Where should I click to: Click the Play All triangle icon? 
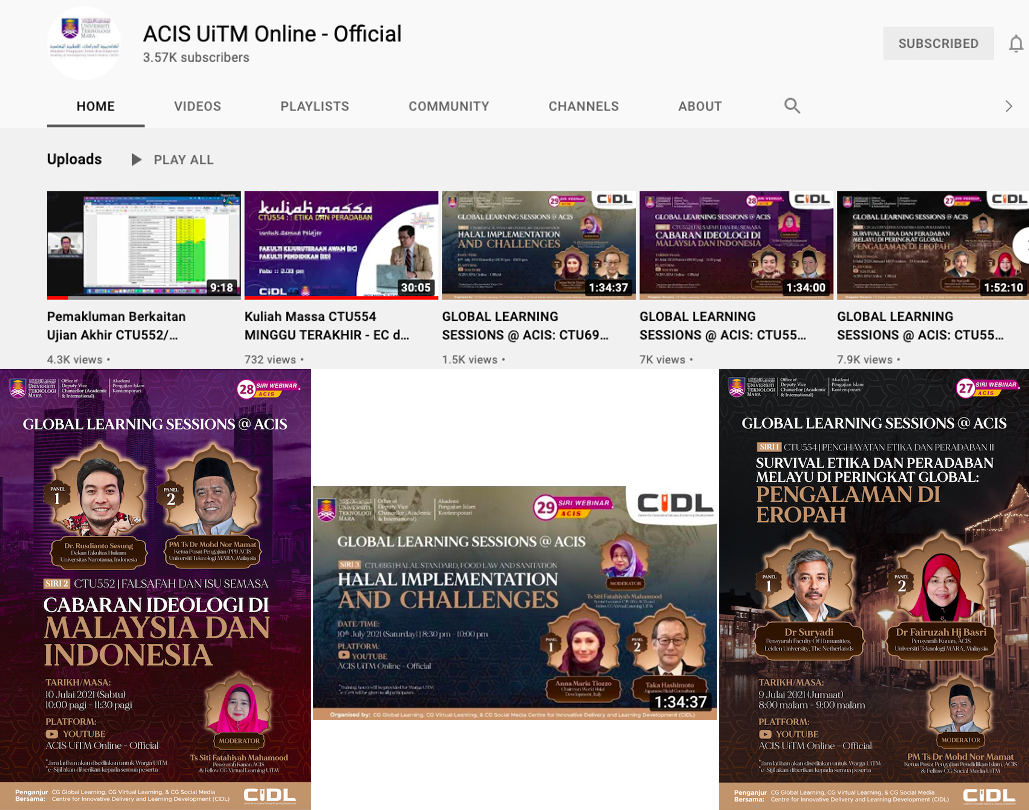click(137, 160)
